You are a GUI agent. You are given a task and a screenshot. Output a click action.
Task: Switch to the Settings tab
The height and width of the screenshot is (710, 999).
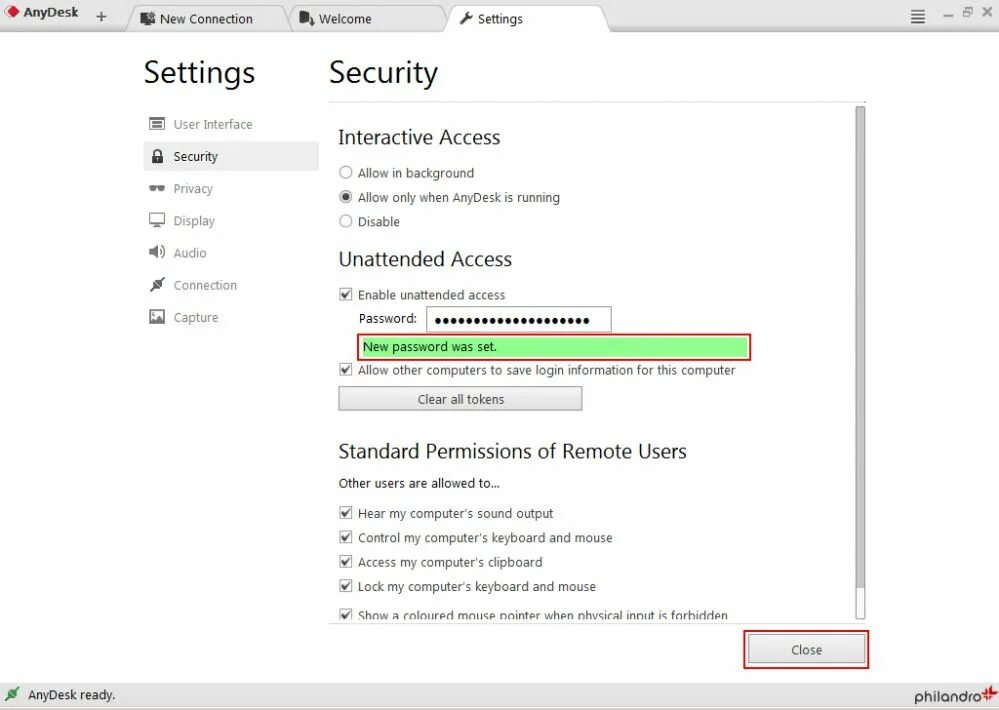(529, 18)
